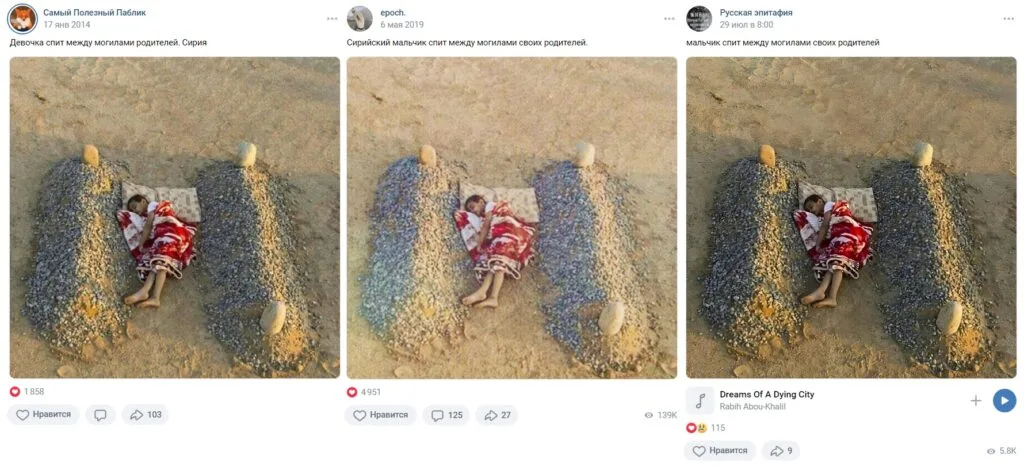This screenshot has height=467, width=1024.
Task: Open comments on the Самый Полезный Паблик post
Action: click(x=100, y=415)
